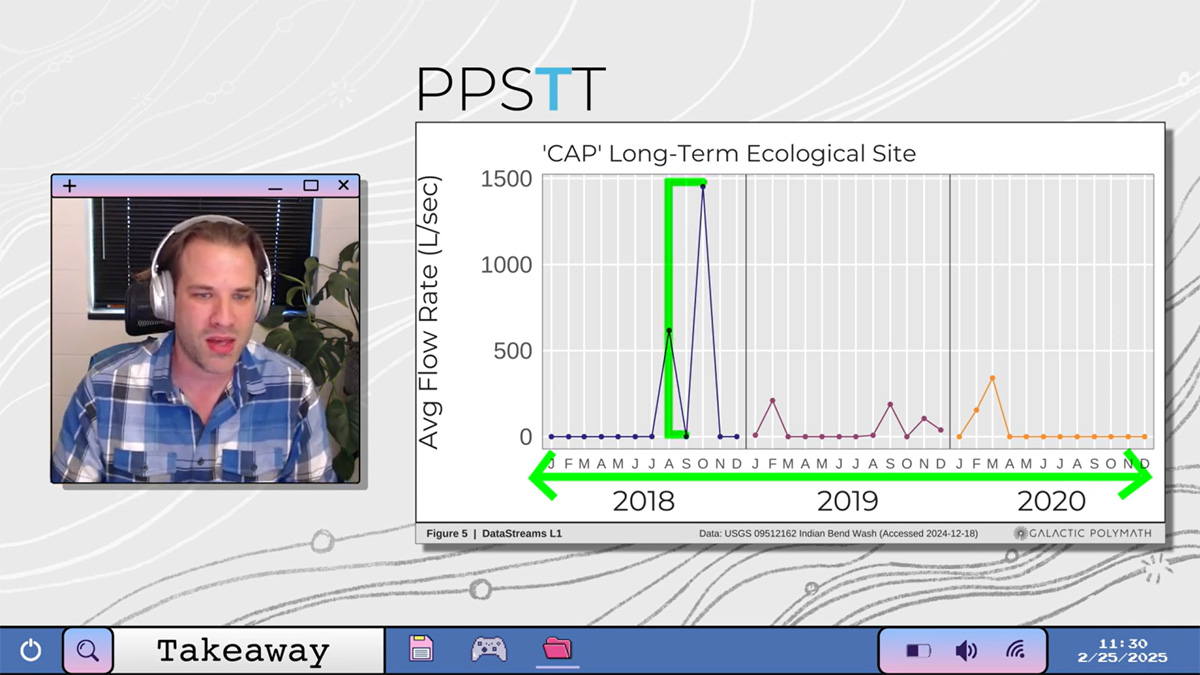Select the orange March 2020 peak point
The width and height of the screenshot is (1200, 675).
992,378
